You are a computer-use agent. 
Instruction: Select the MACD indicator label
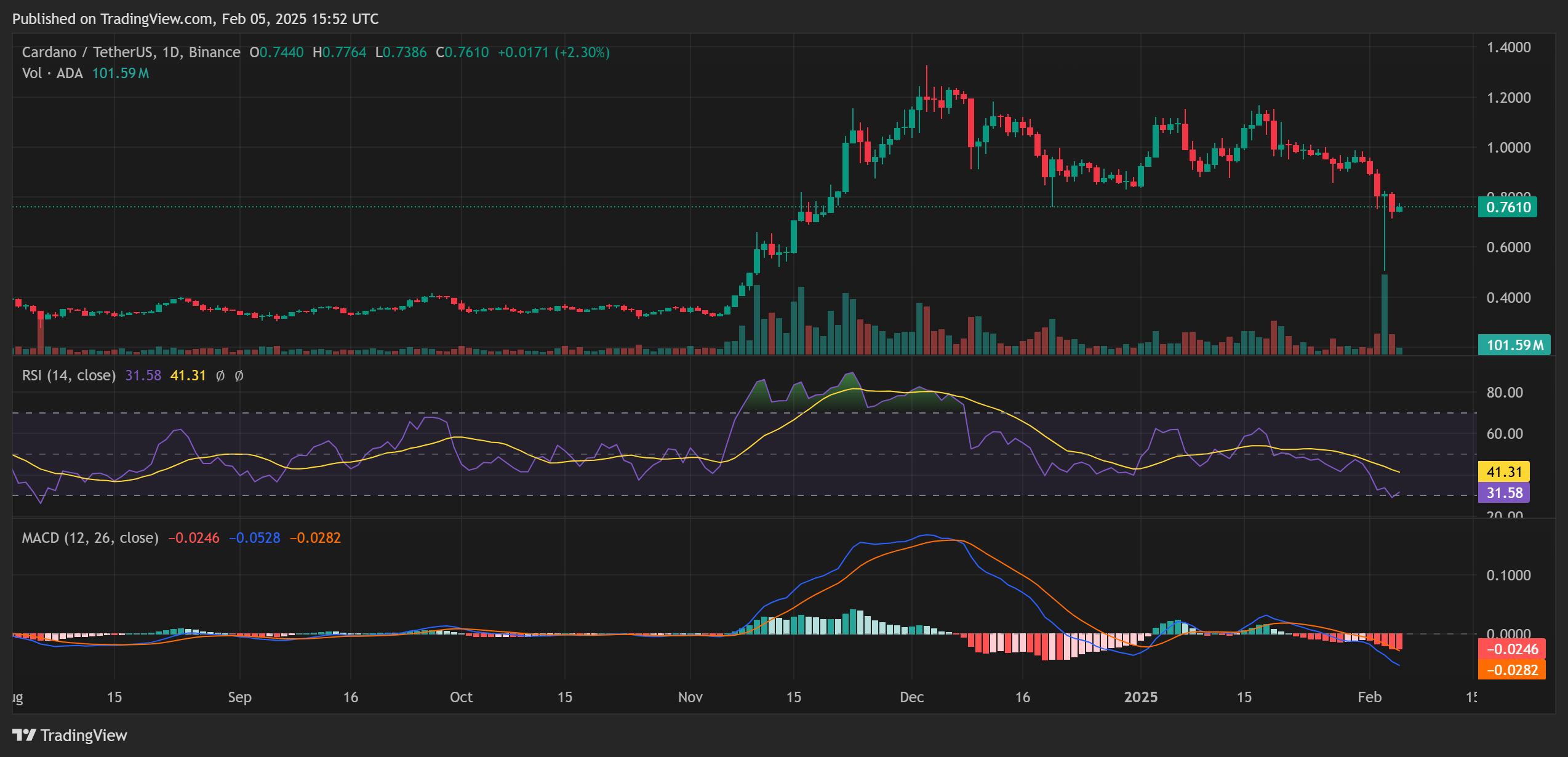pyautogui.click(x=89, y=537)
